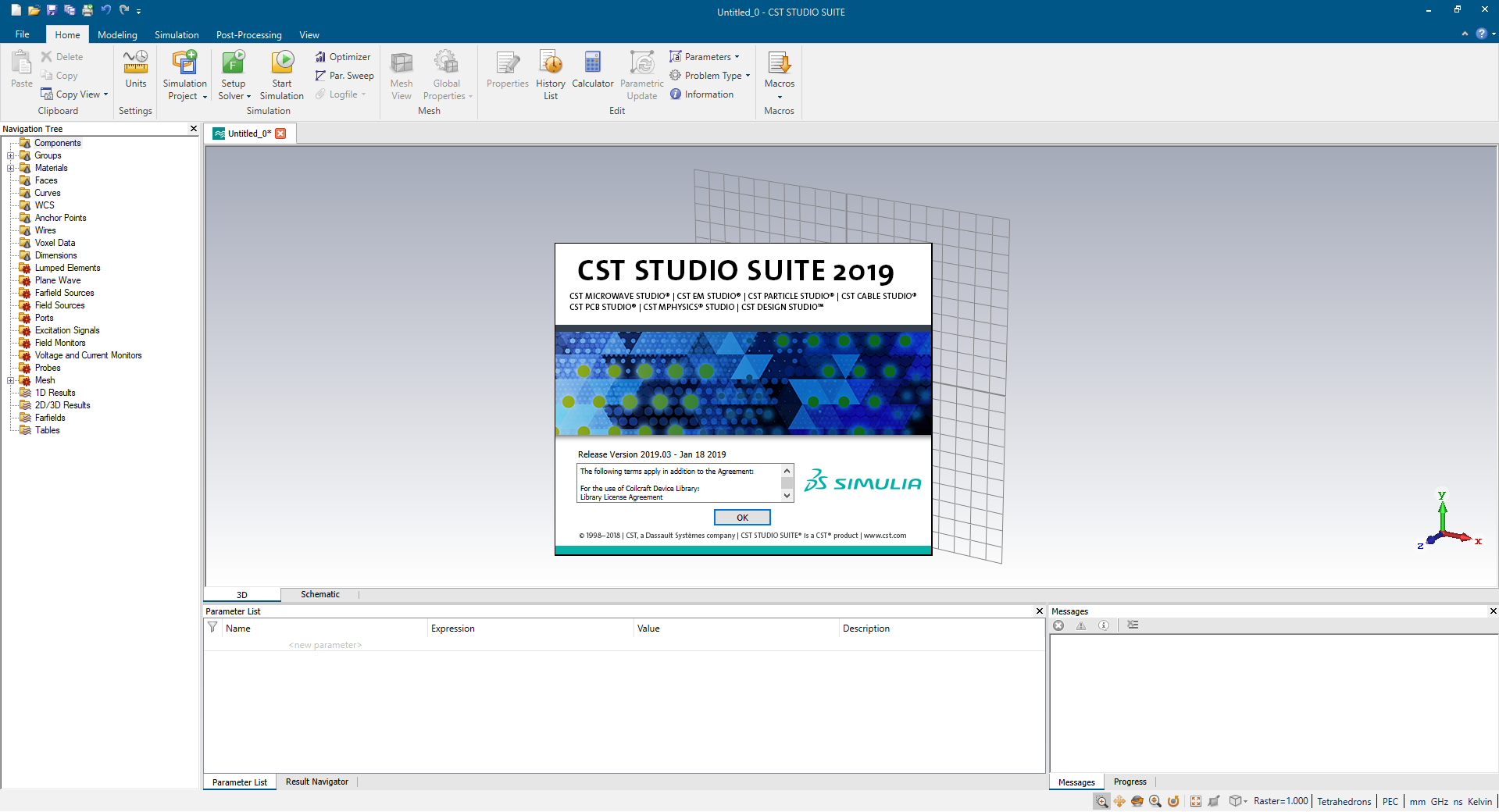Open the Calculator tool
Image resolution: width=1499 pixels, height=812 pixels.
click(x=593, y=69)
